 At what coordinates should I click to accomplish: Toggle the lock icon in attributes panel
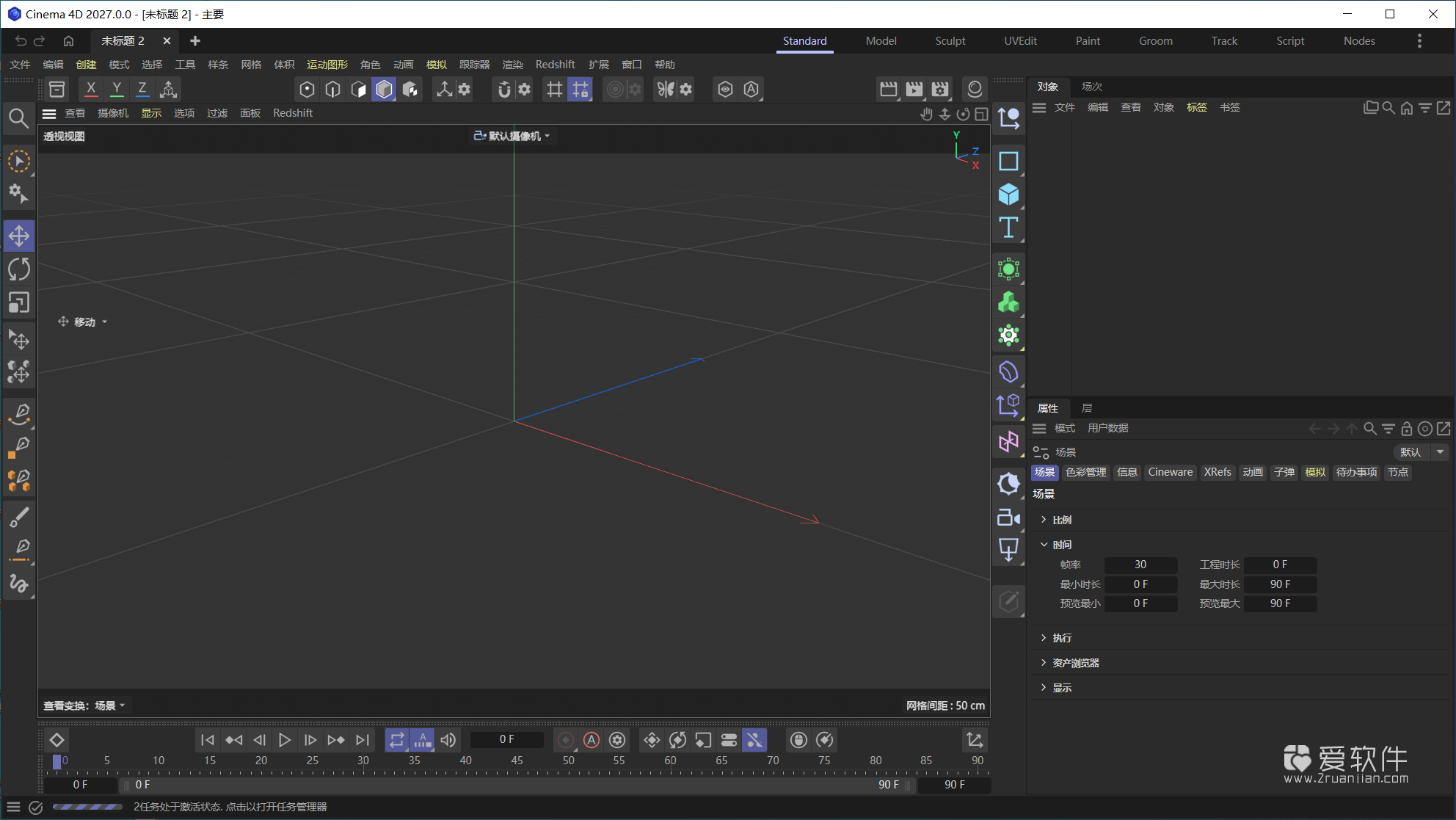click(x=1406, y=429)
